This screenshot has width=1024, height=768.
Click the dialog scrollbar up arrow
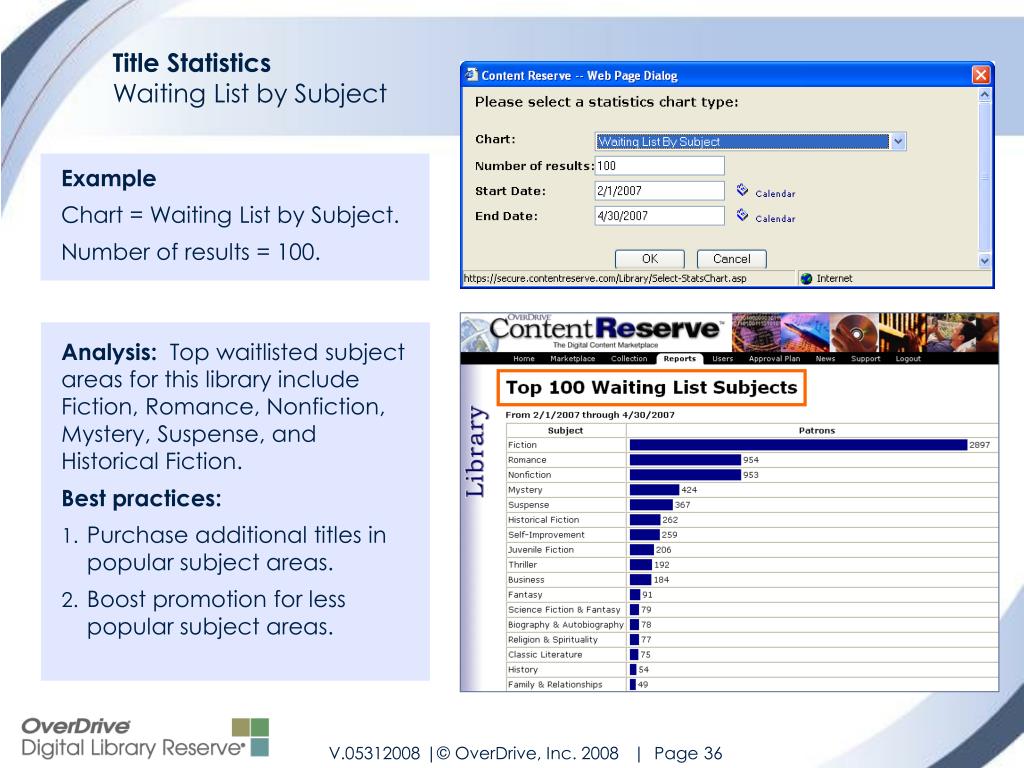point(985,95)
